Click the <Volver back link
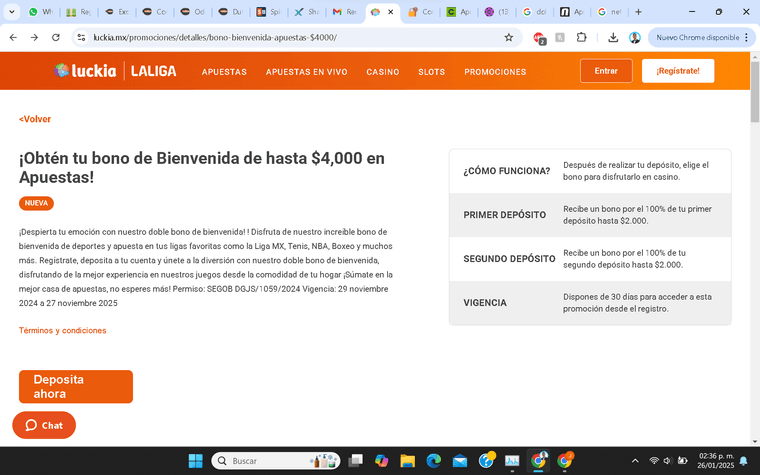The image size is (760, 475). (35, 119)
